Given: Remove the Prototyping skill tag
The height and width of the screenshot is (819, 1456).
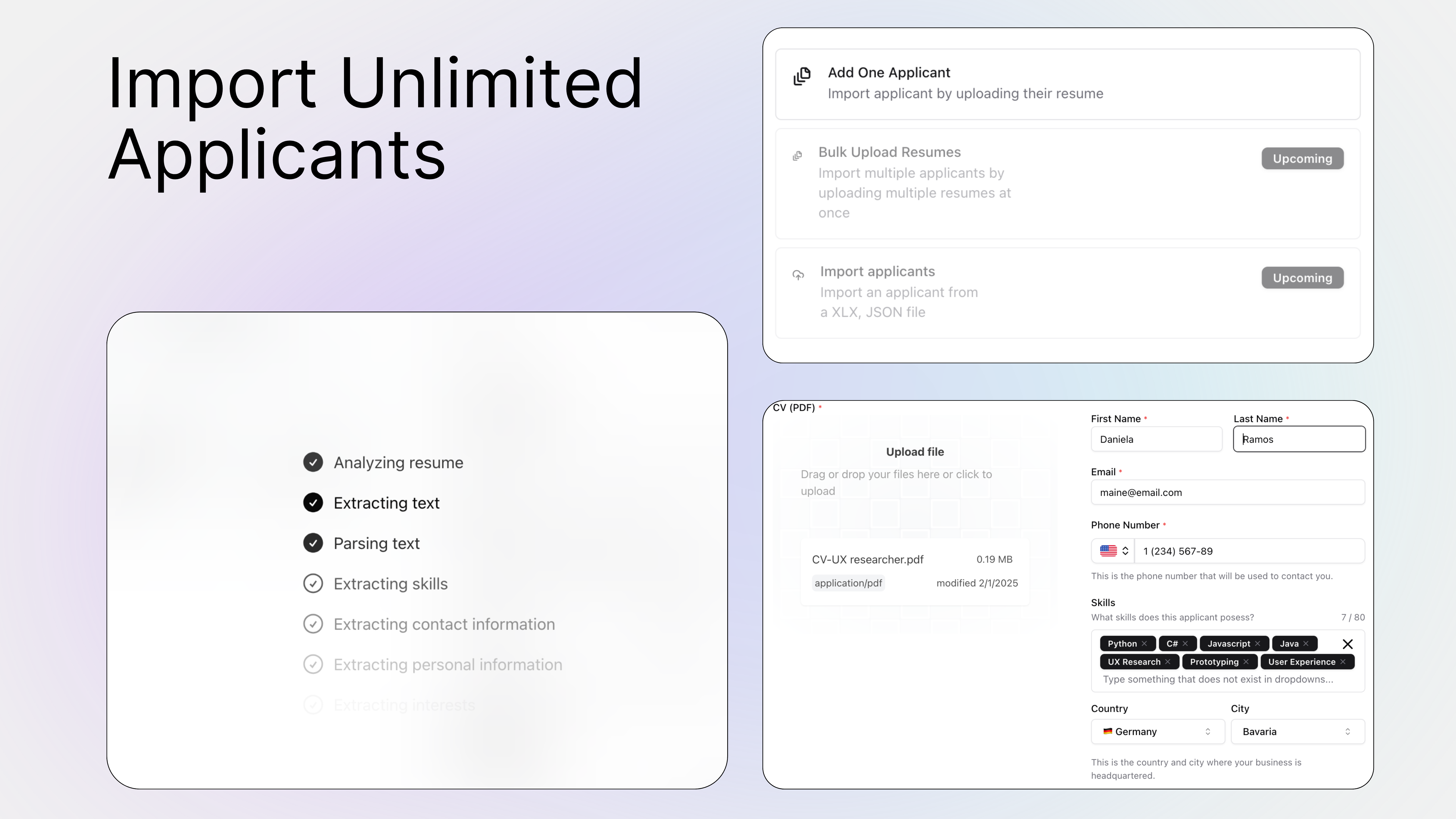Looking at the screenshot, I should pos(1246,662).
